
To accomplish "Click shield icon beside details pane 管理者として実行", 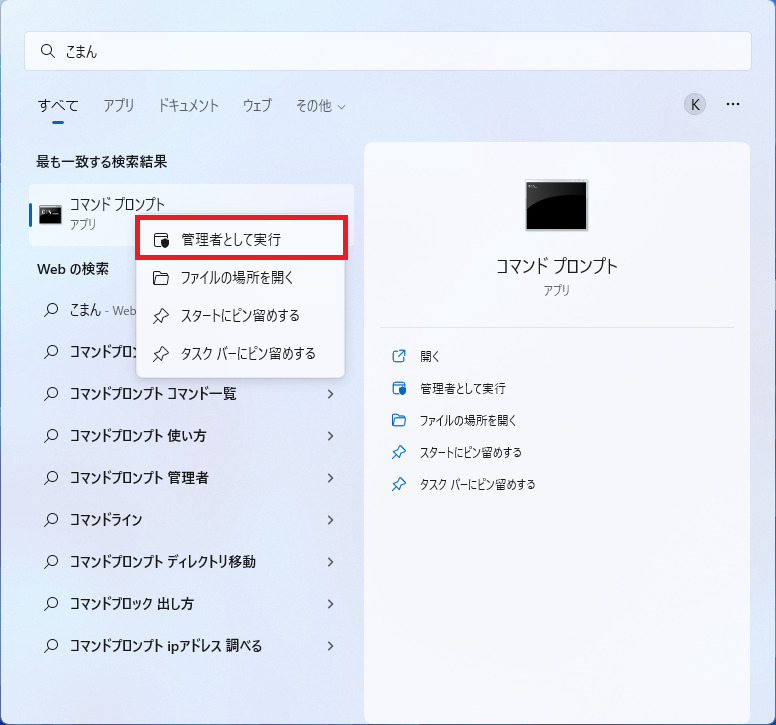I will [x=399, y=388].
